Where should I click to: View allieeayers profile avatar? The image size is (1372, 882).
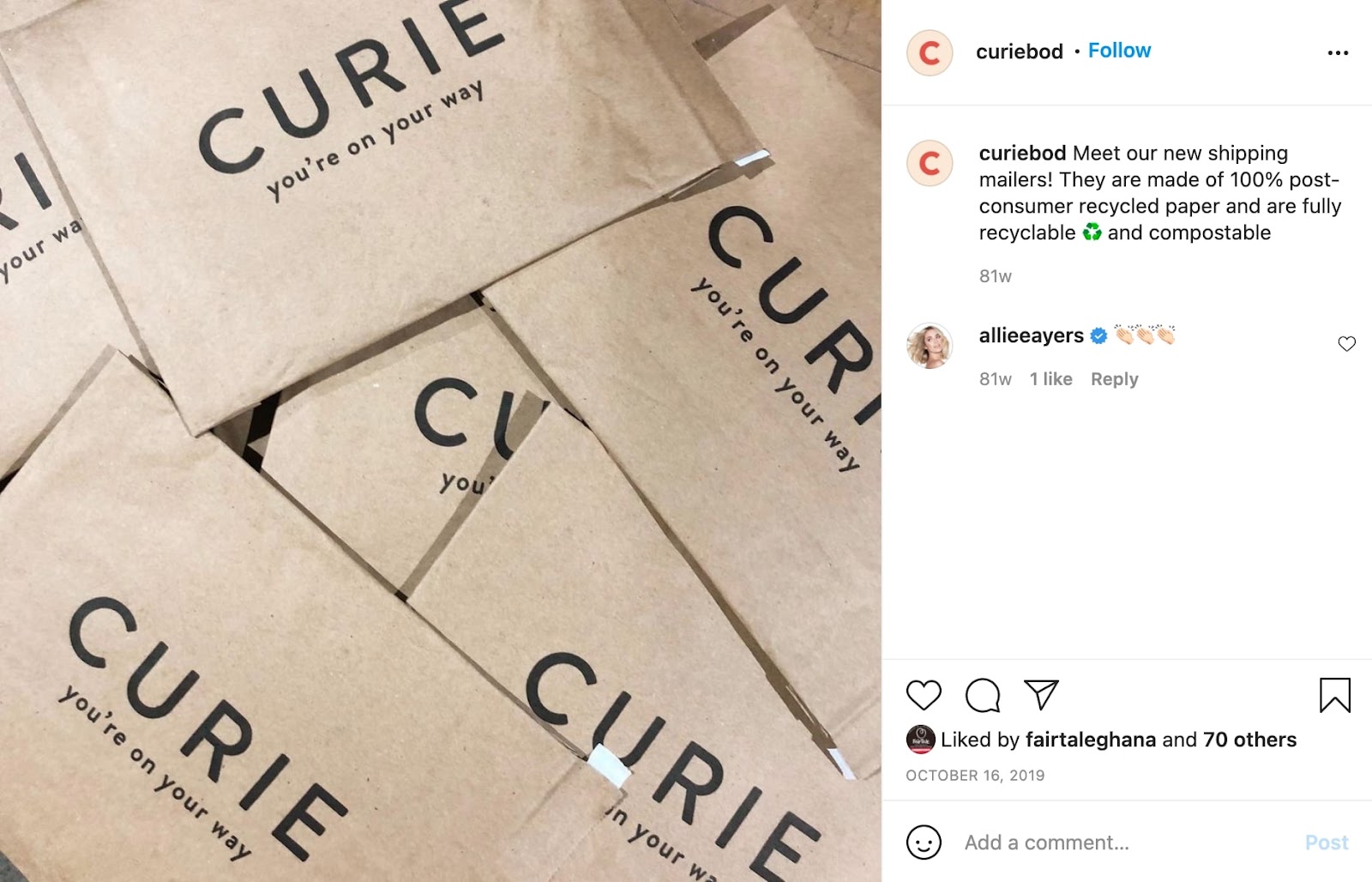tap(930, 346)
